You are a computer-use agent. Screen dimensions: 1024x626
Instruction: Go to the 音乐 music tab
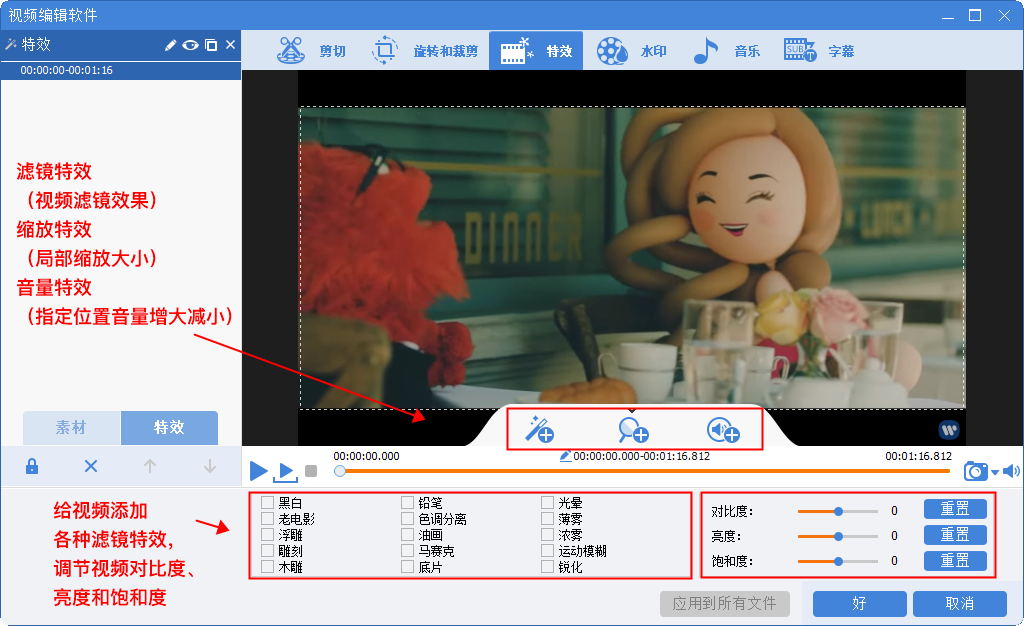click(726, 51)
